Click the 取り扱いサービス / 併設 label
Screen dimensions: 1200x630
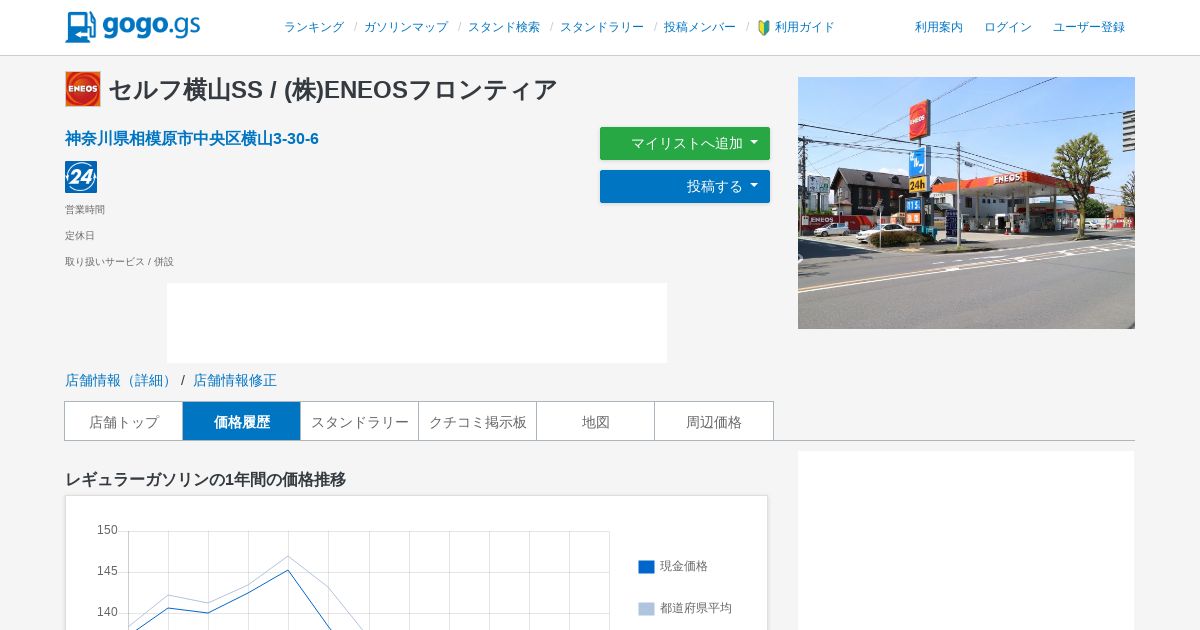119,262
